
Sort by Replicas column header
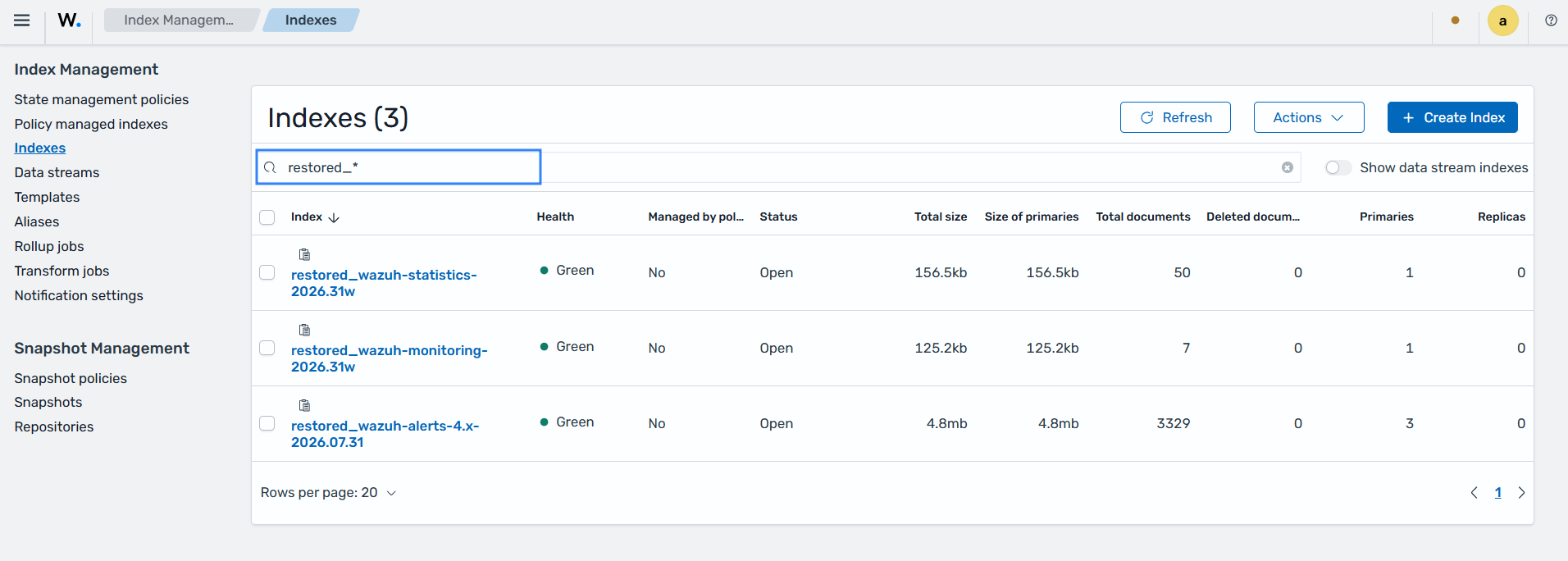pyautogui.click(x=1502, y=217)
